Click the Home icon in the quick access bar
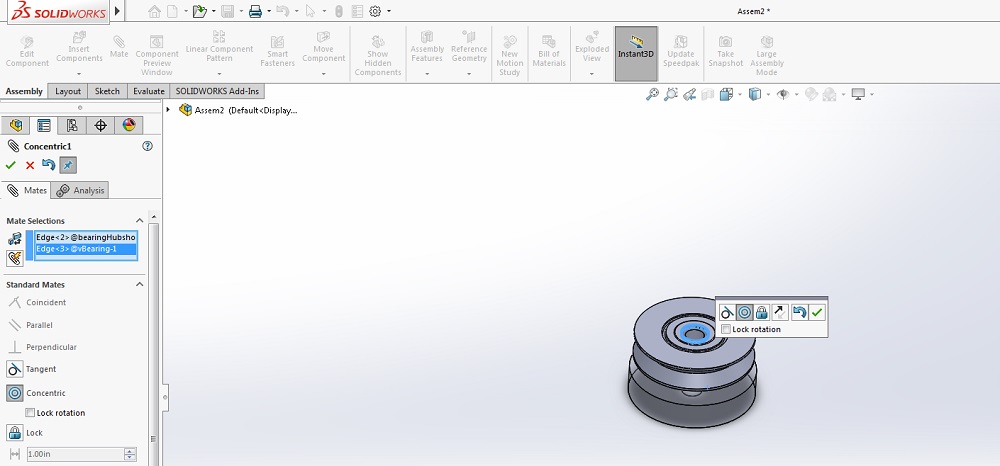The image size is (1000, 466). click(x=154, y=11)
